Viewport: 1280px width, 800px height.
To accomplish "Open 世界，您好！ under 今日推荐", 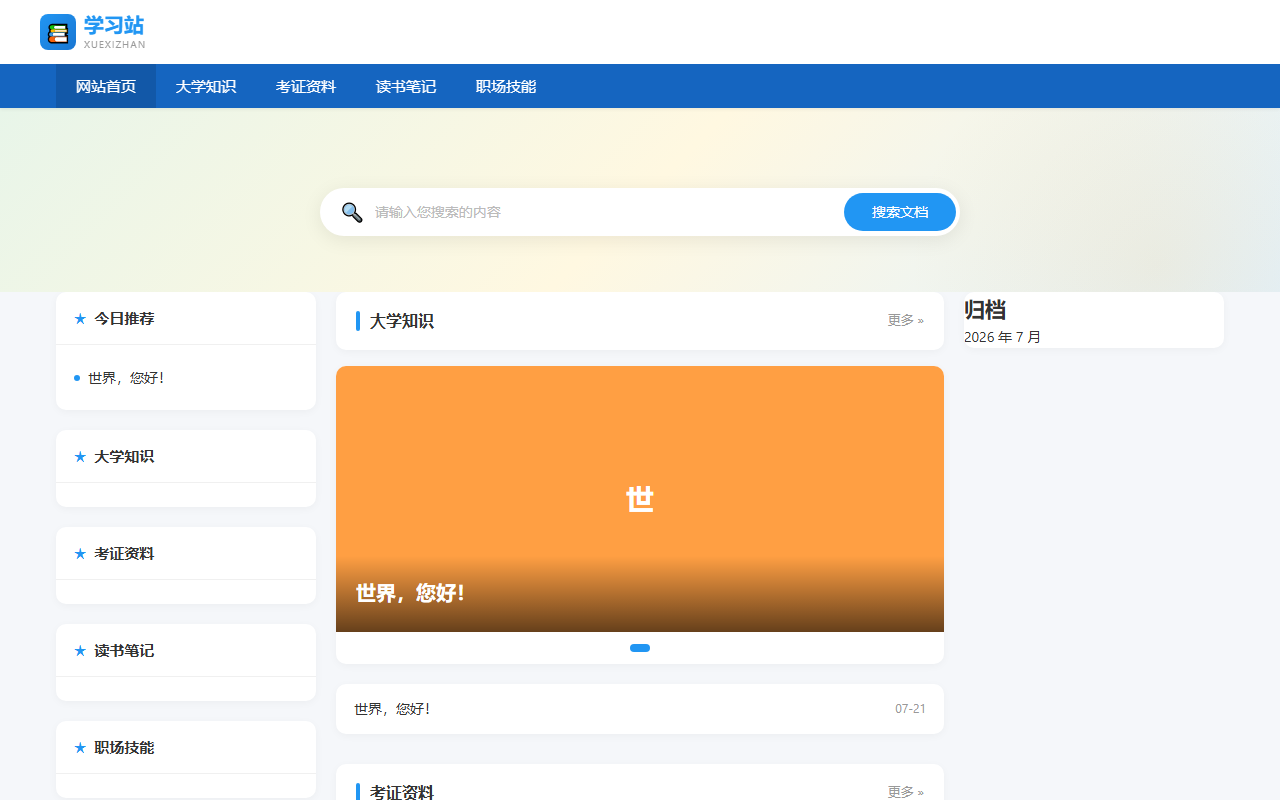I will (x=126, y=378).
